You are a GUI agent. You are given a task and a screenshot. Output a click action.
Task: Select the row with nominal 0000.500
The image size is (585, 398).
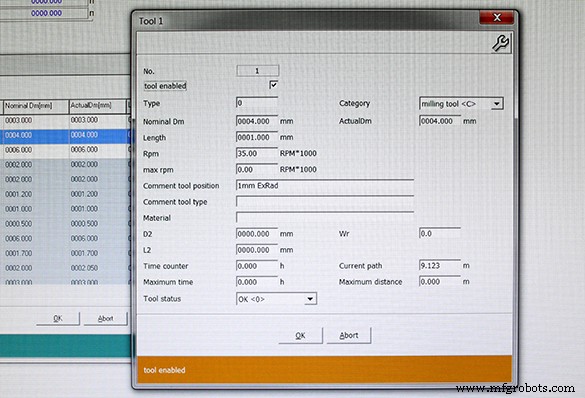pyautogui.click(x=65, y=223)
